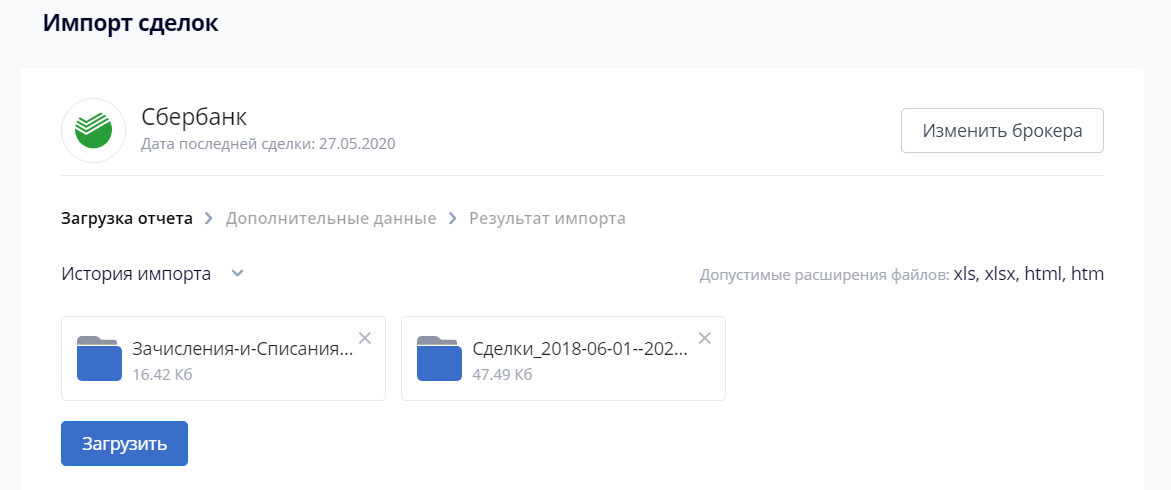1171x490 pixels.
Task: Click the folder icon of Зачисления-и-Списания file
Action: 98,358
